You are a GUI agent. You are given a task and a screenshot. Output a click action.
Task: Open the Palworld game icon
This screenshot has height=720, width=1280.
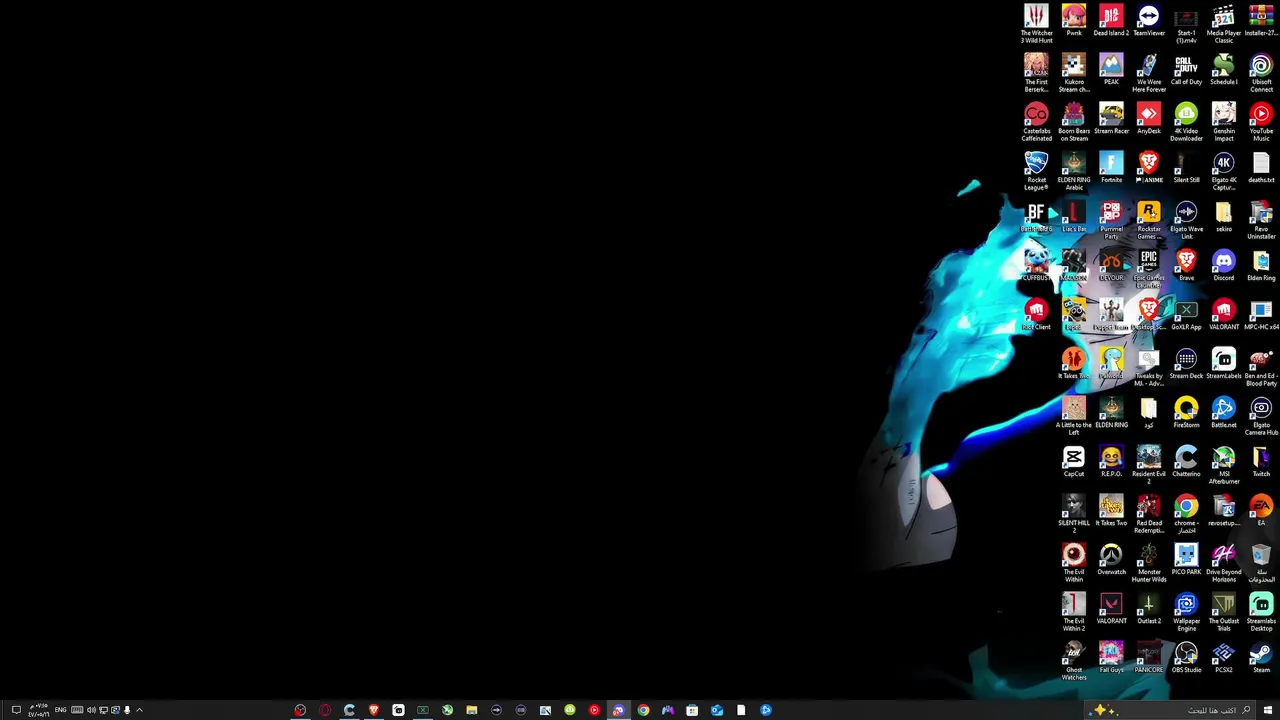(1111, 364)
